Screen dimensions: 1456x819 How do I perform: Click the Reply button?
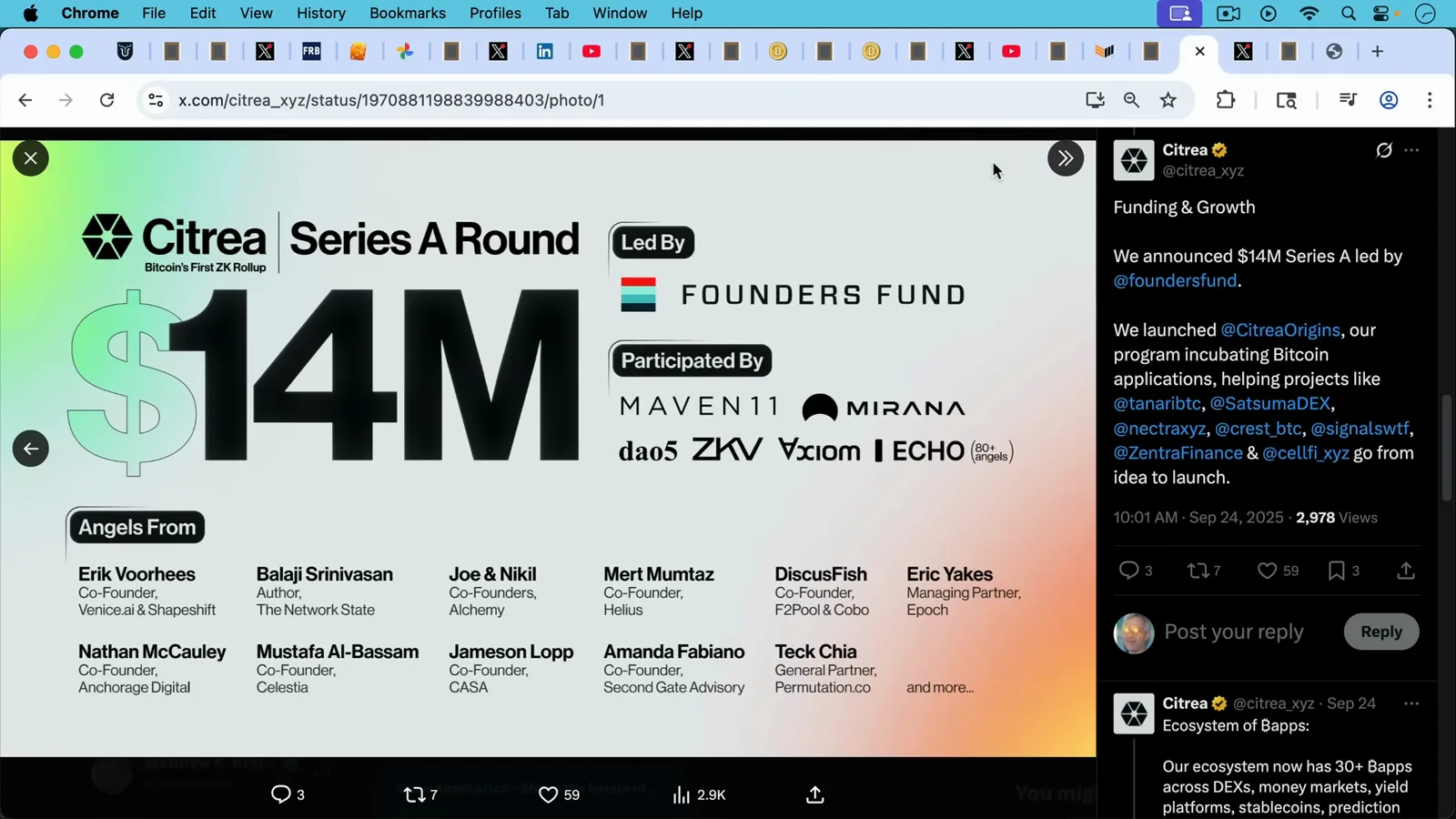coord(1381,632)
